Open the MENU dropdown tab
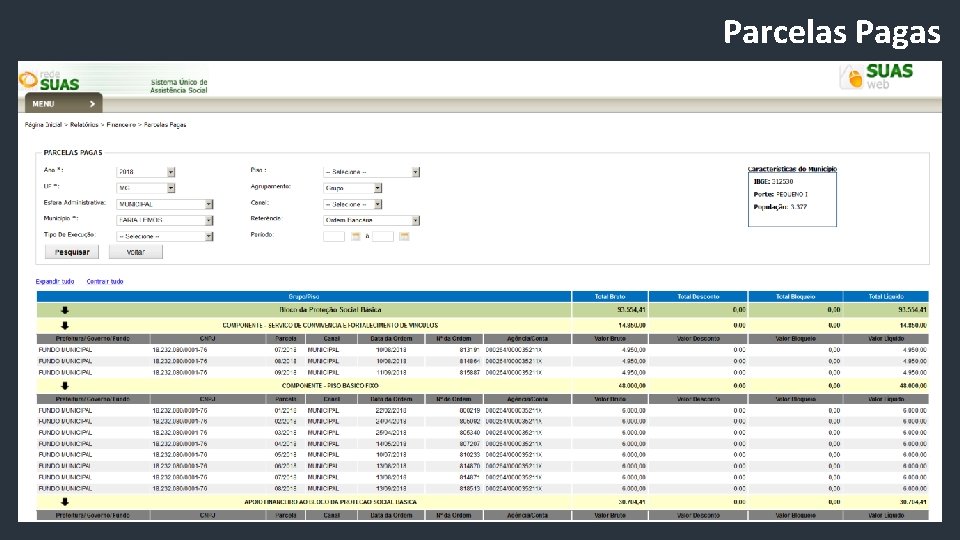The image size is (960, 540). tap(64, 103)
